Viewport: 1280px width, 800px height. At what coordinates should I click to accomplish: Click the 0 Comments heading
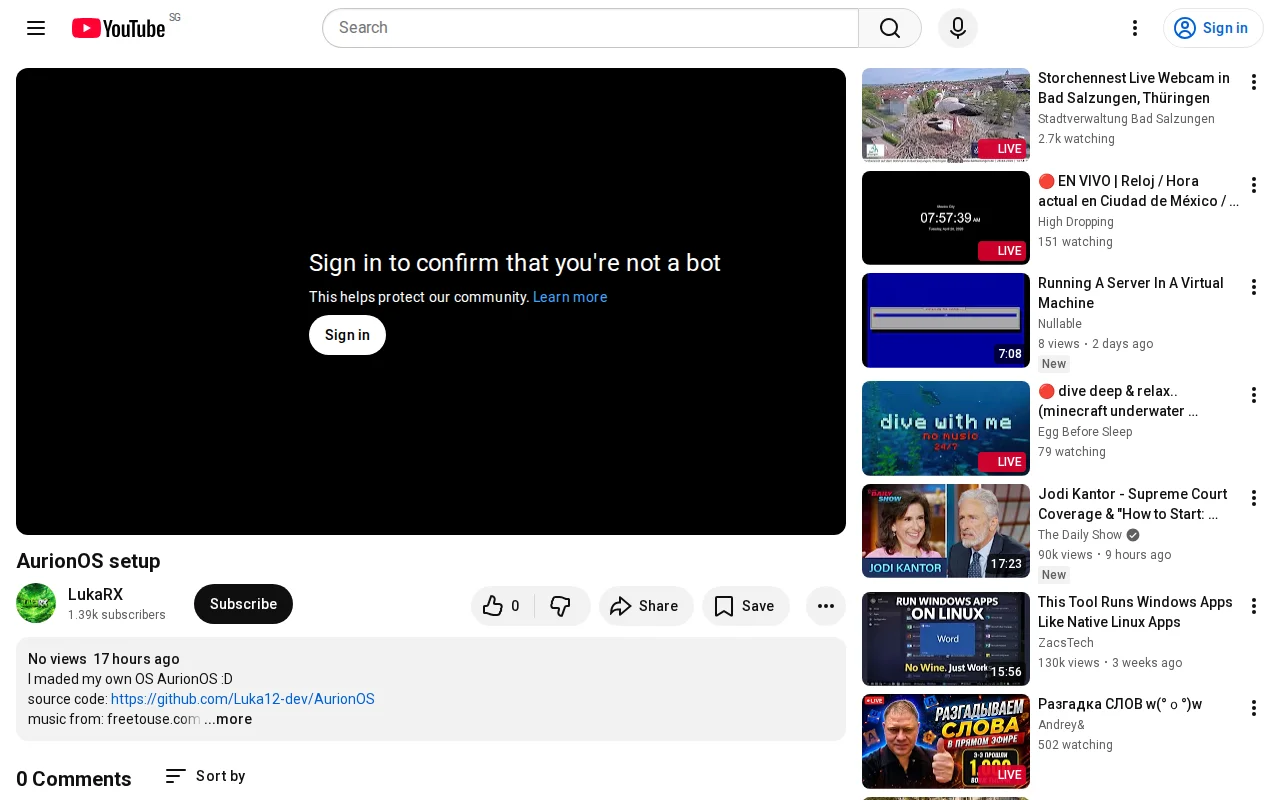[x=74, y=779]
